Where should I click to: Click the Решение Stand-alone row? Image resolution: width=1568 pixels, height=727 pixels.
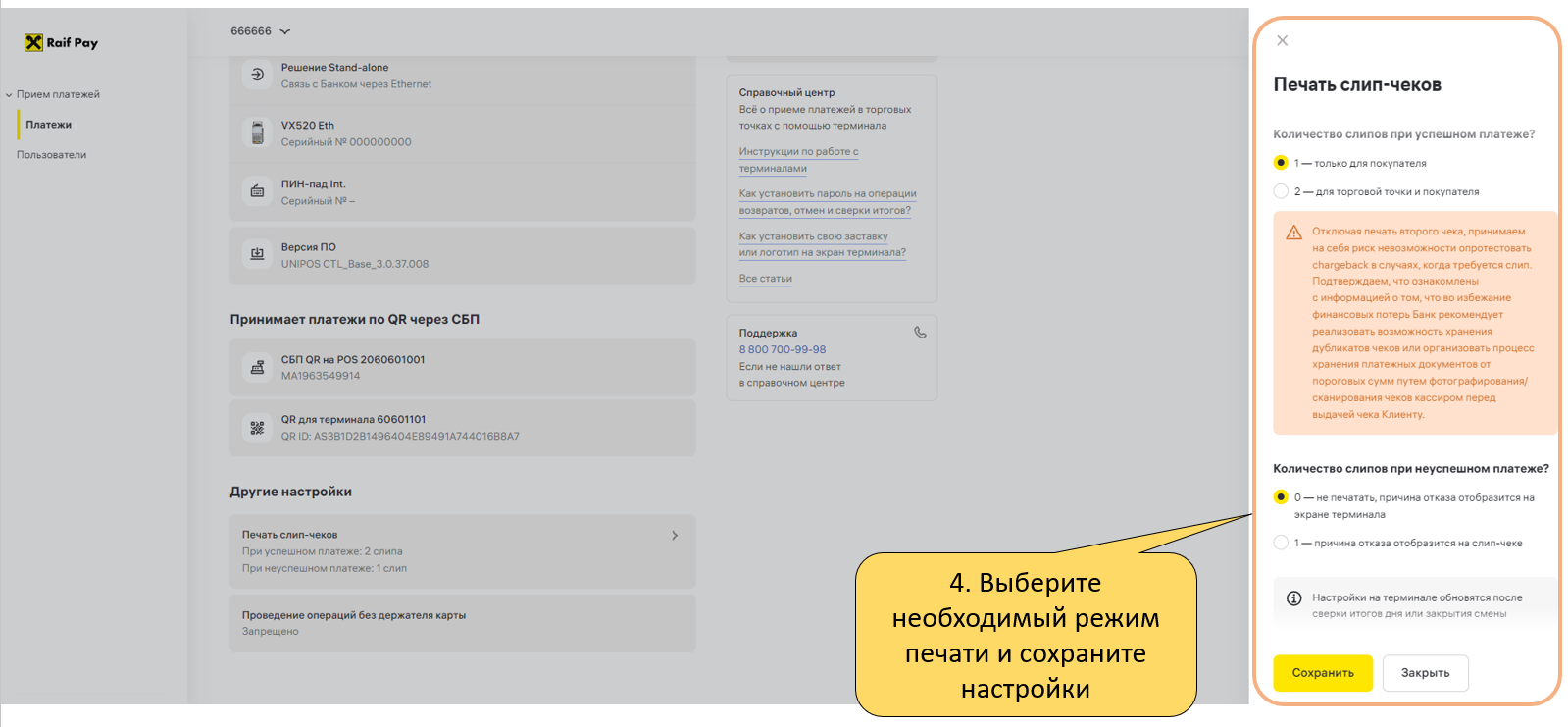pos(463,76)
